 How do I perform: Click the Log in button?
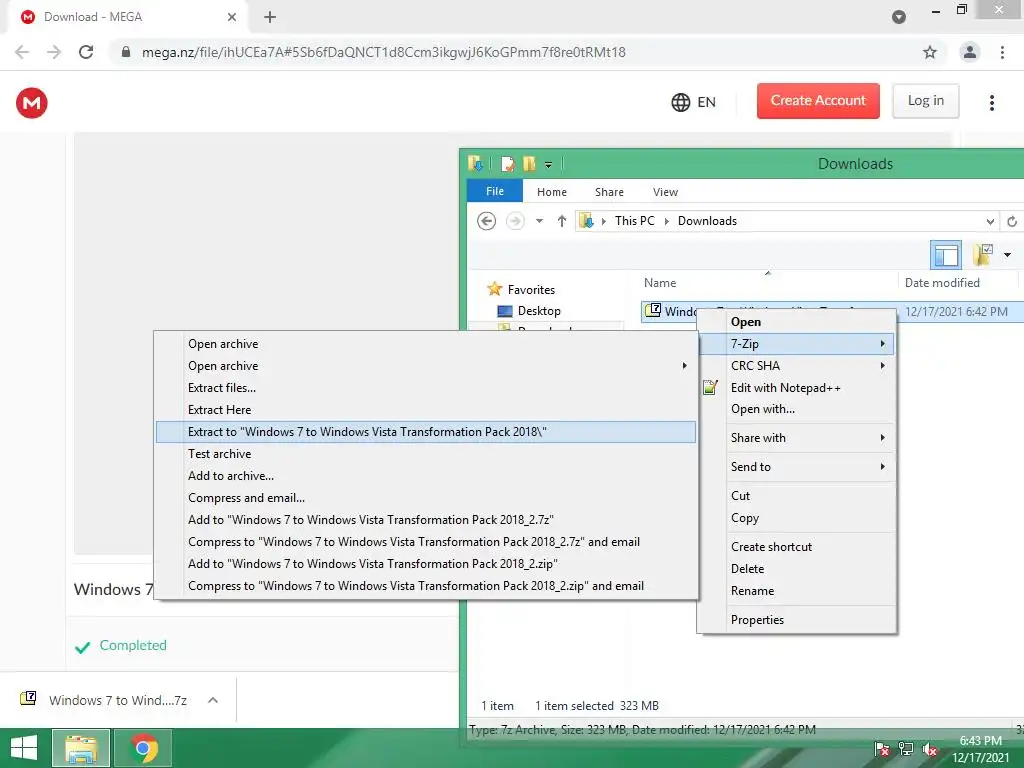pos(925,101)
